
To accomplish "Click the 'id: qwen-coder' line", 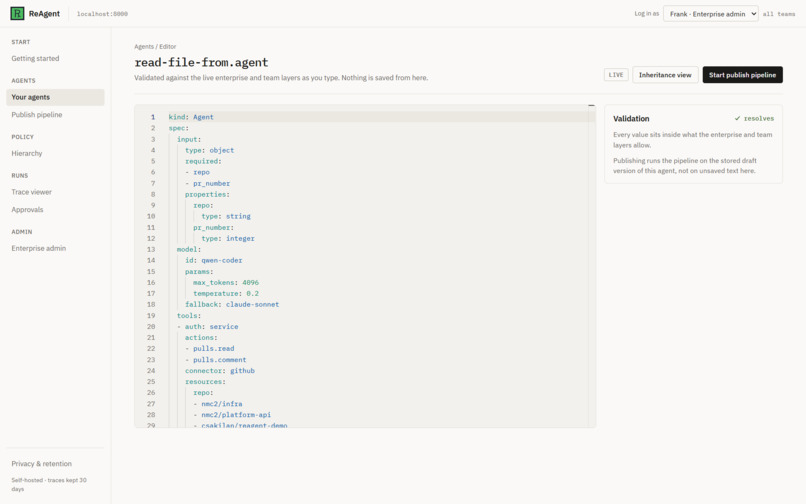I will 214,260.
